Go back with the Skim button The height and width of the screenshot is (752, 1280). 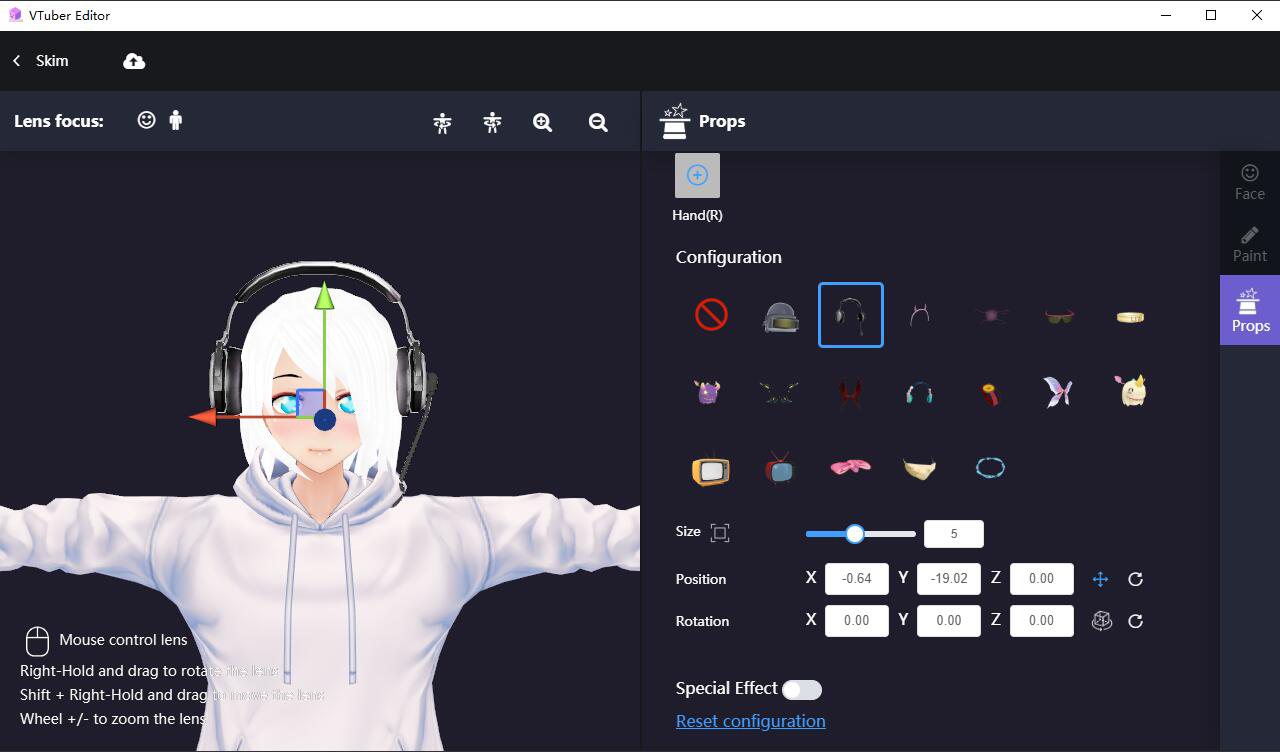pos(41,61)
